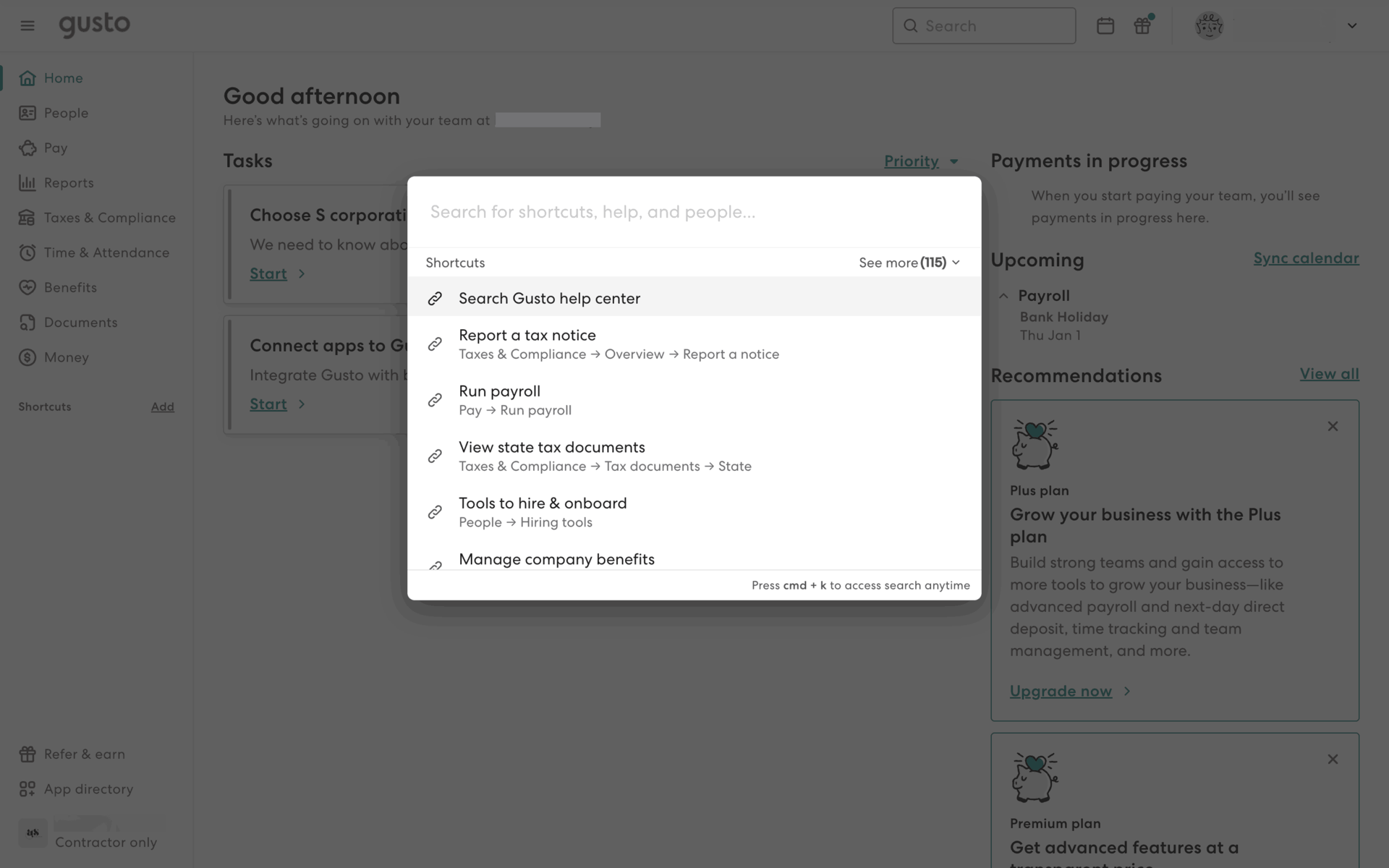Open the Priority sort dropdown
The height and width of the screenshot is (868, 1389).
(x=921, y=161)
